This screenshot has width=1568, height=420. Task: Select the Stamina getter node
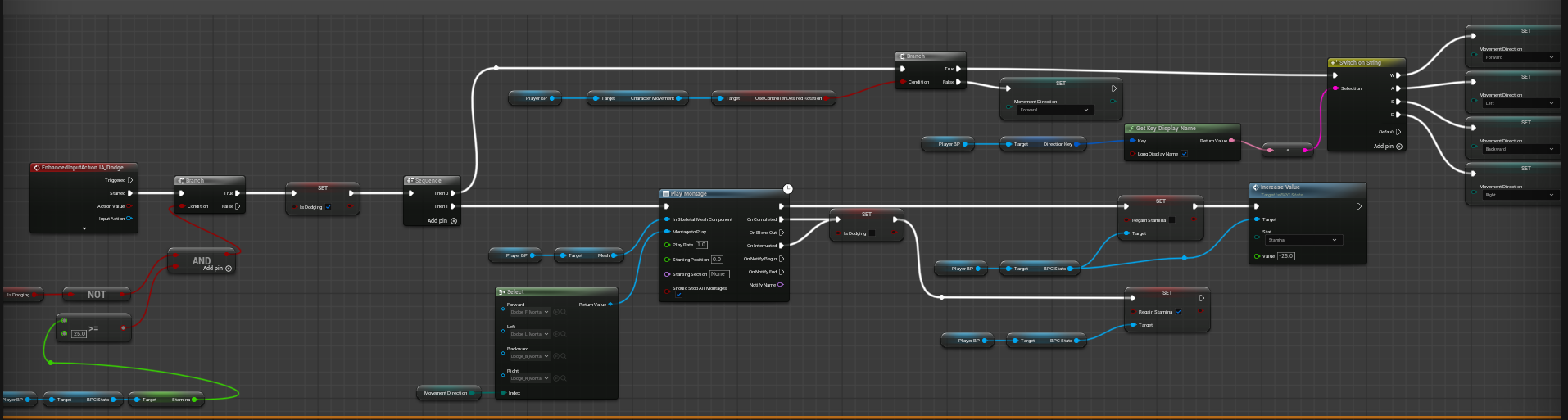click(x=166, y=400)
